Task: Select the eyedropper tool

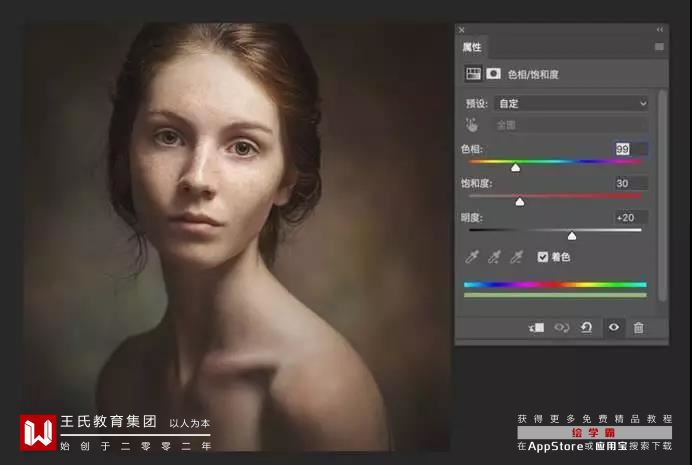Action: (x=472, y=257)
